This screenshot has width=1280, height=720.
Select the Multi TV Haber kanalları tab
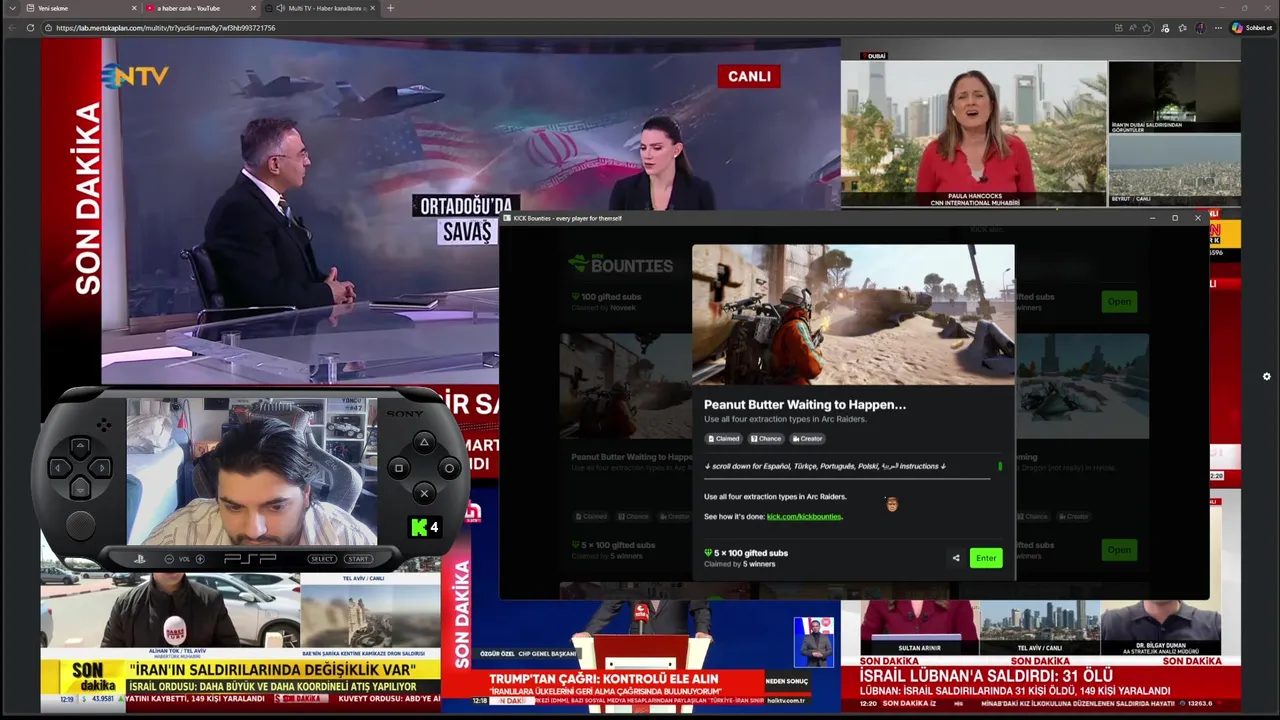tap(320, 8)
